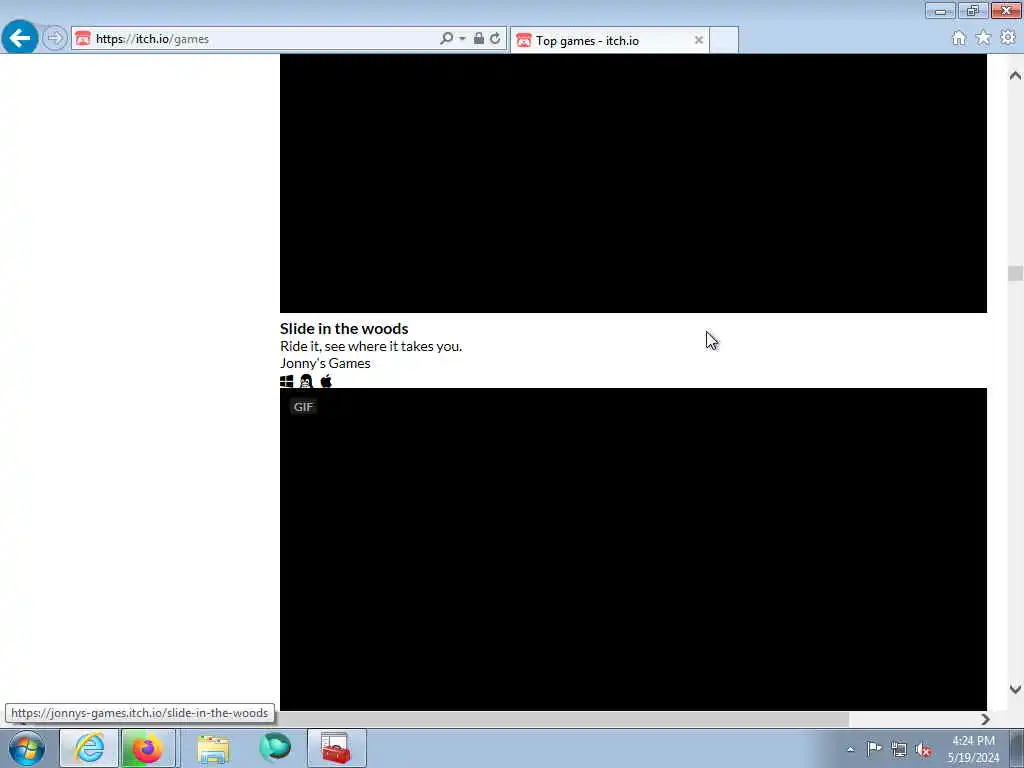Click the vertical scrollbar thumb

[x=1015, y=273]
